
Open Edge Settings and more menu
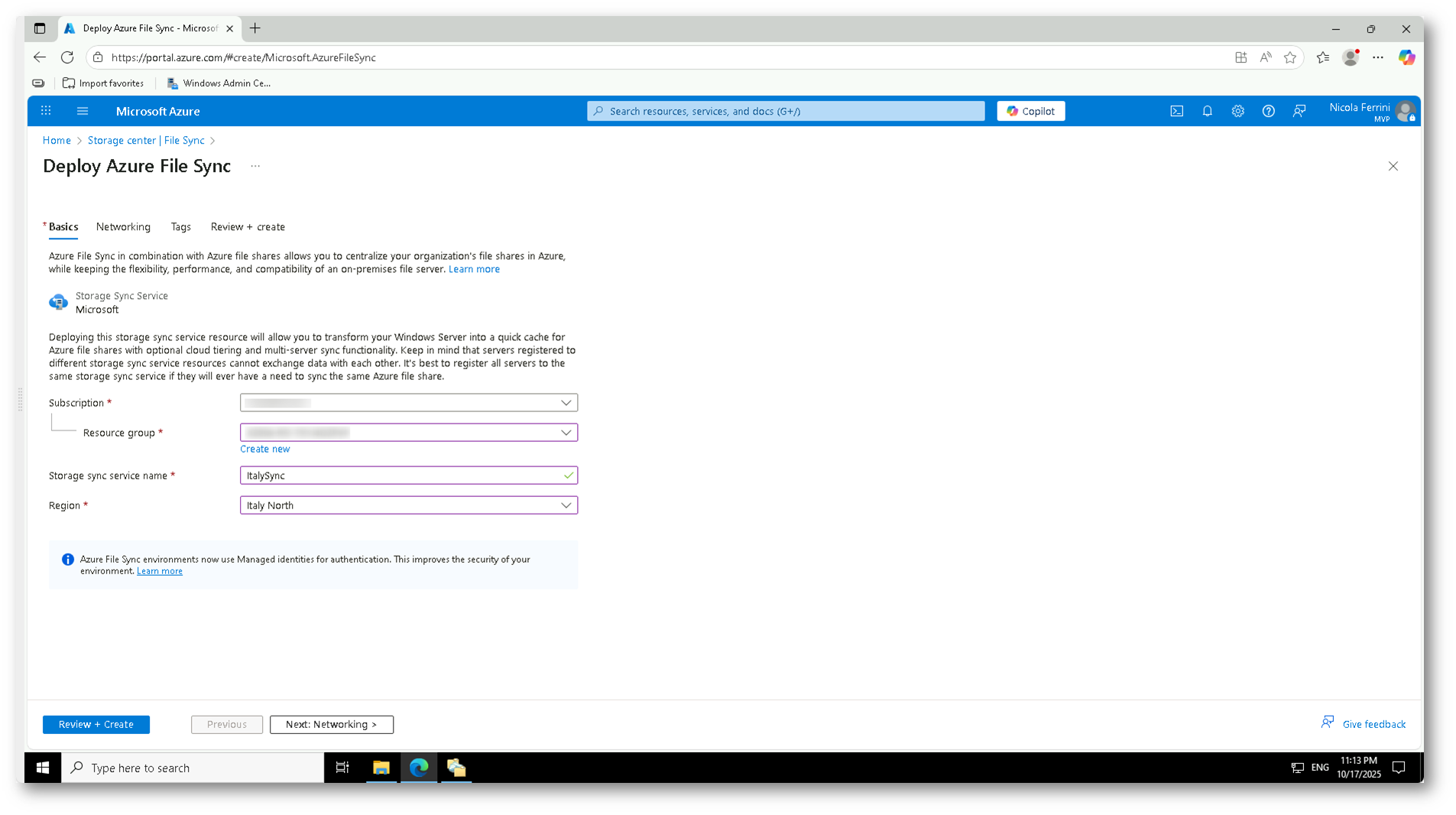(1378, 57)
